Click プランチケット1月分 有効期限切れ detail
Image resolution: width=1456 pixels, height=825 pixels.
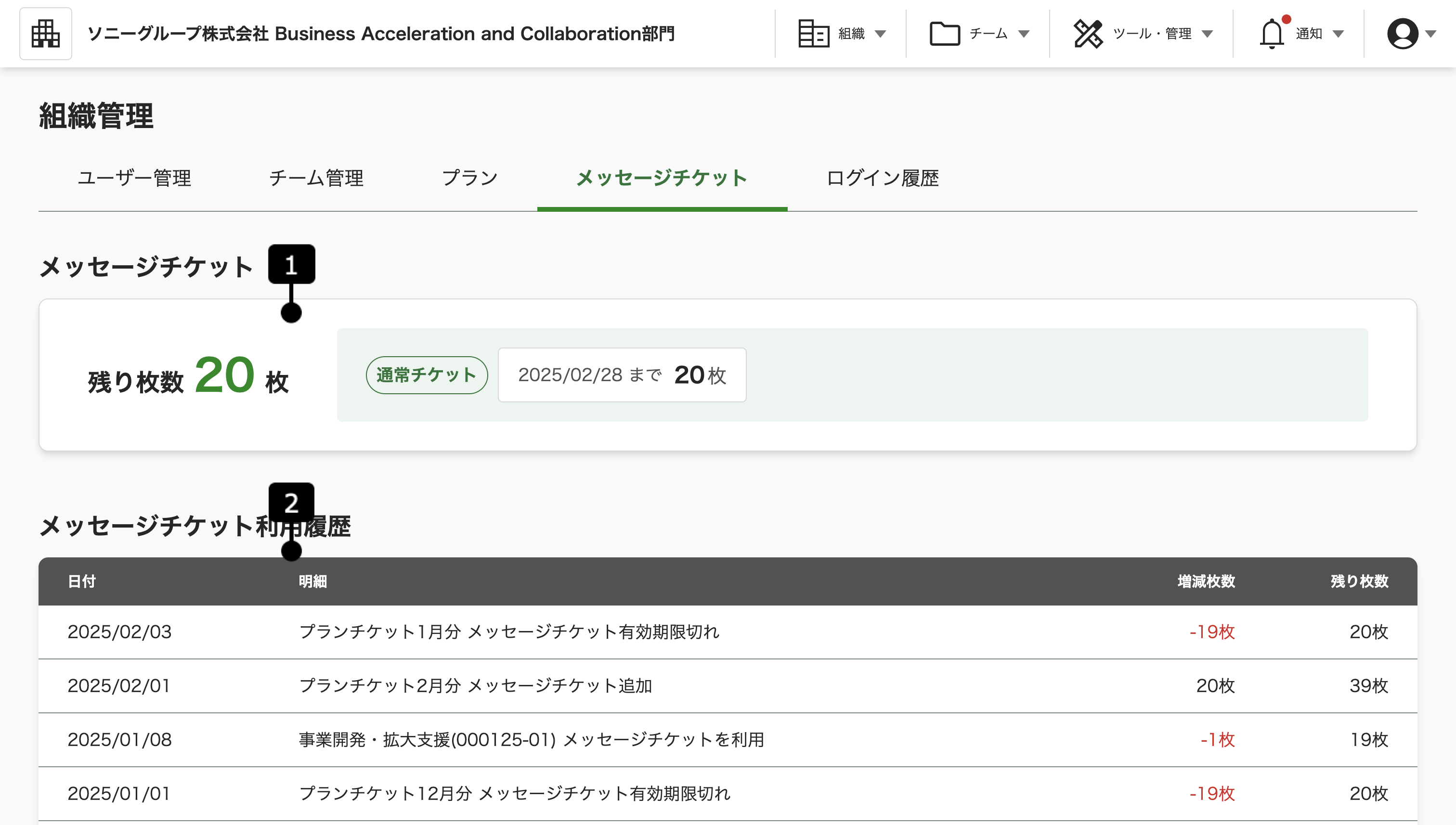[509, 632]
